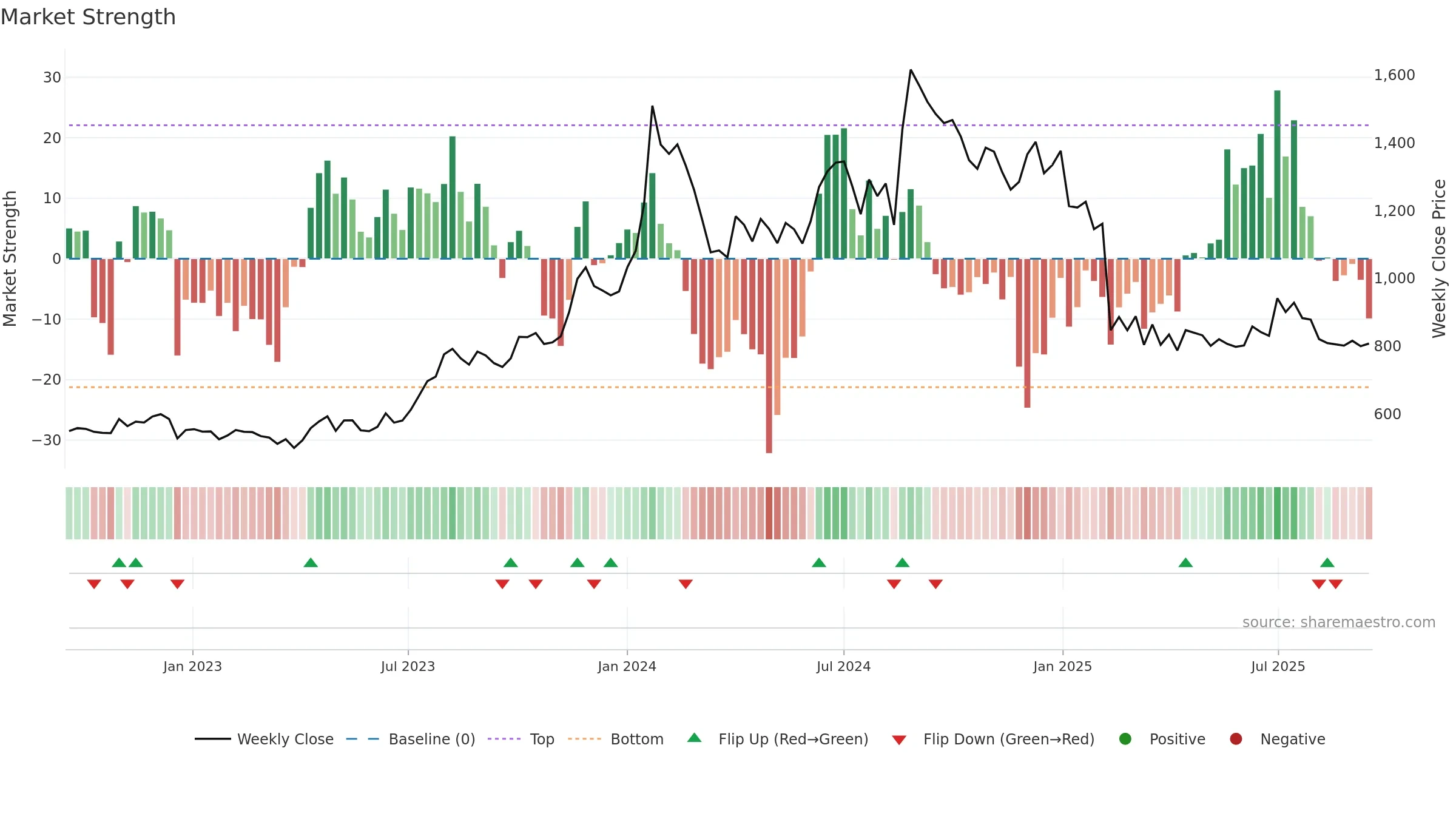Click the Jan 2023 x-axis label
The height and width of the screenshot is (819, 1456).
192,667
